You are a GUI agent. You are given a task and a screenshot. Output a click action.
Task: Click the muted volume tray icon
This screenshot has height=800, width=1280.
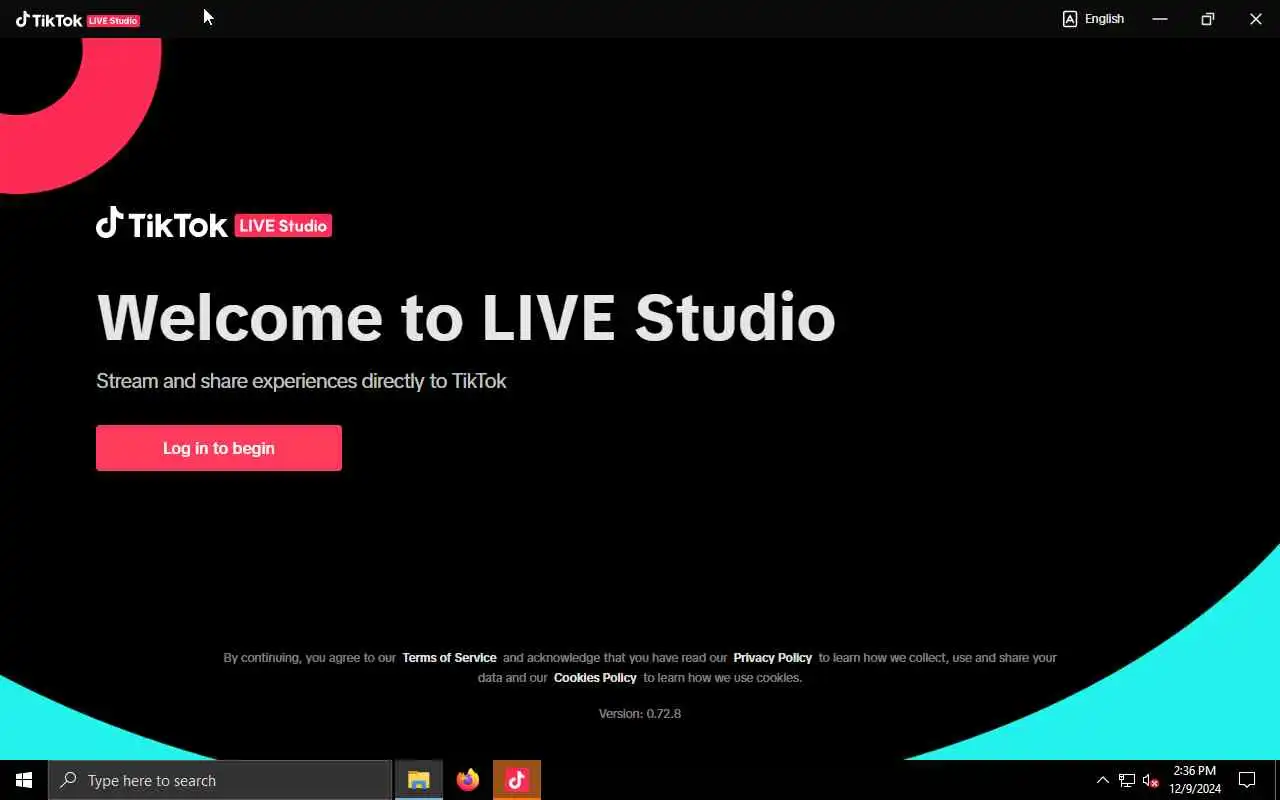(x=1151, y=780)
